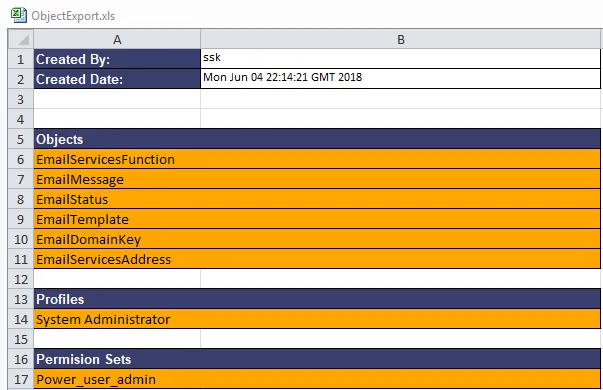This screenshot has width=603, height=390.
Task: Click the 'Objects' section header cell
Action: [317, 139]
